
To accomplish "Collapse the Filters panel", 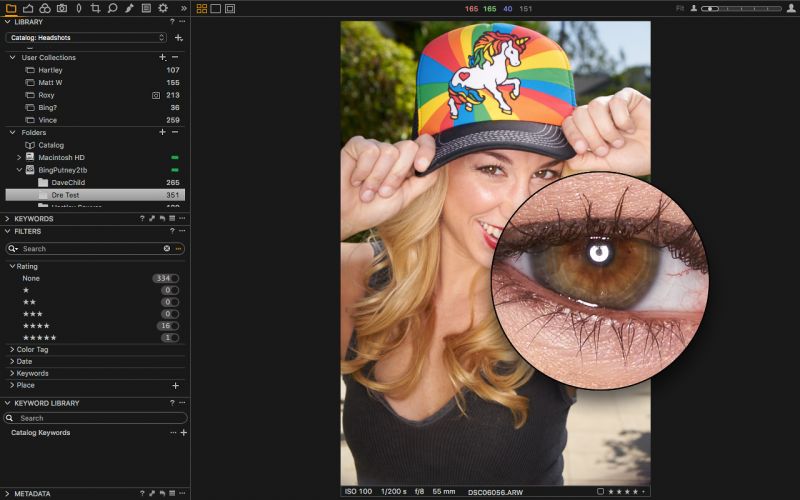I will point(7,231).
